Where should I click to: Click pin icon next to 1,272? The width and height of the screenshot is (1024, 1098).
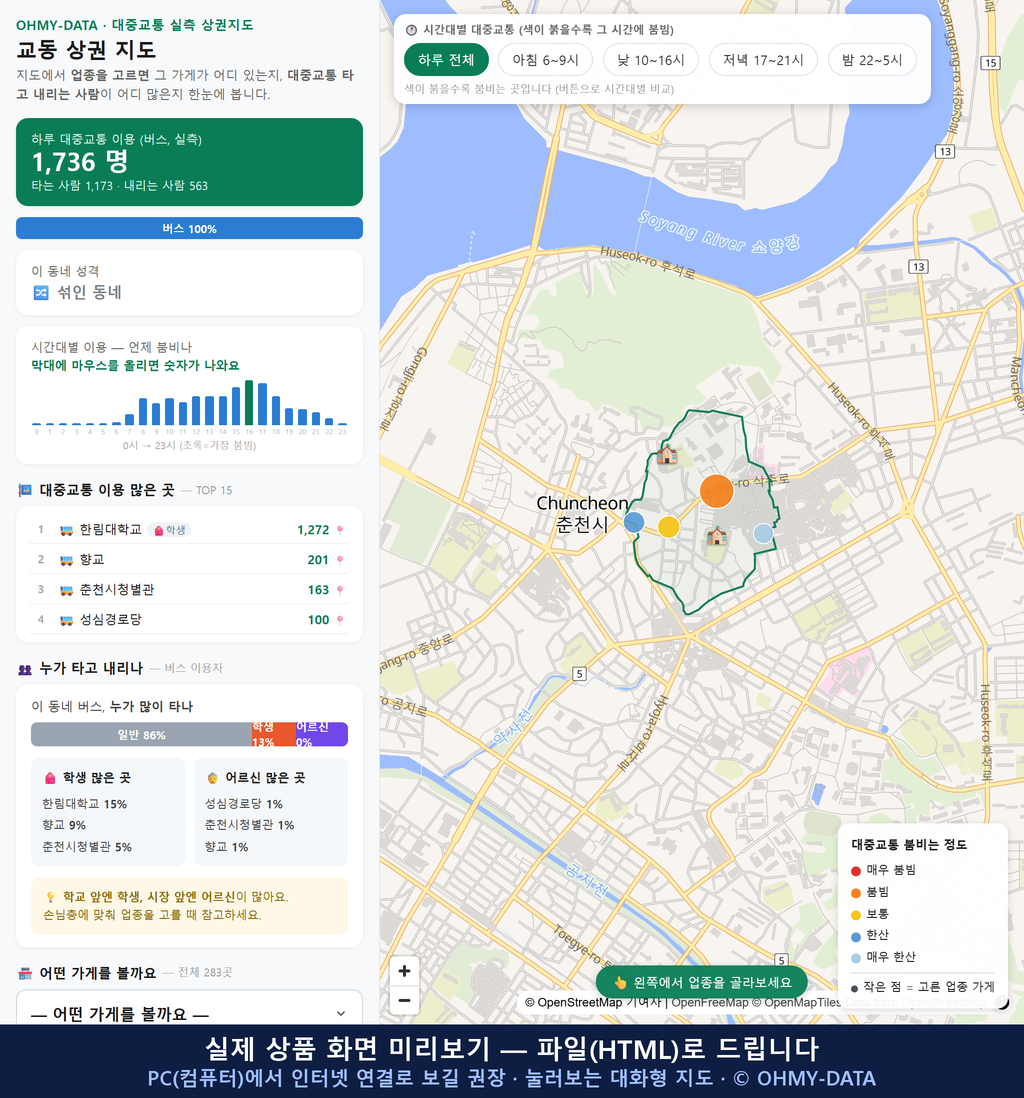[340, 530]
